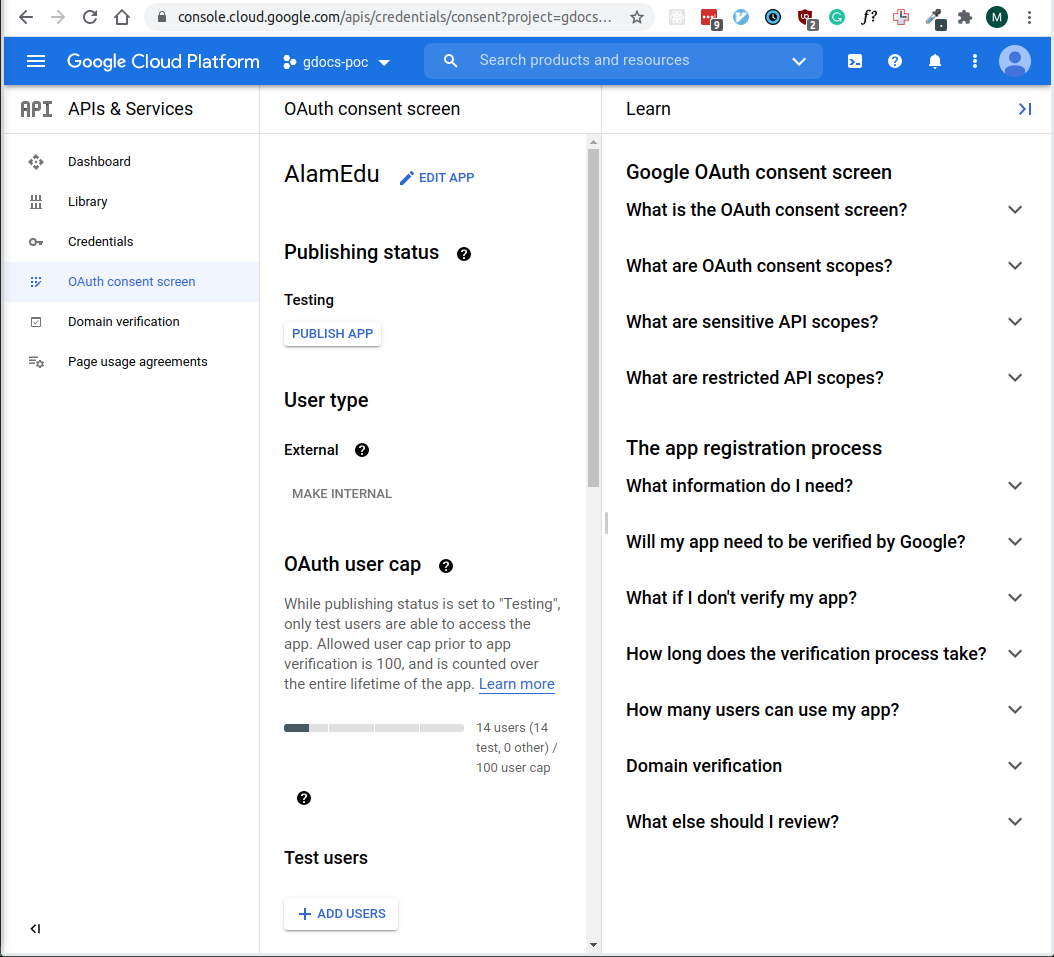Image resolution: width=1054 pixels, height=957 pixels.
Task: Open the Grammarly extension icon
Action: (837, 17)
